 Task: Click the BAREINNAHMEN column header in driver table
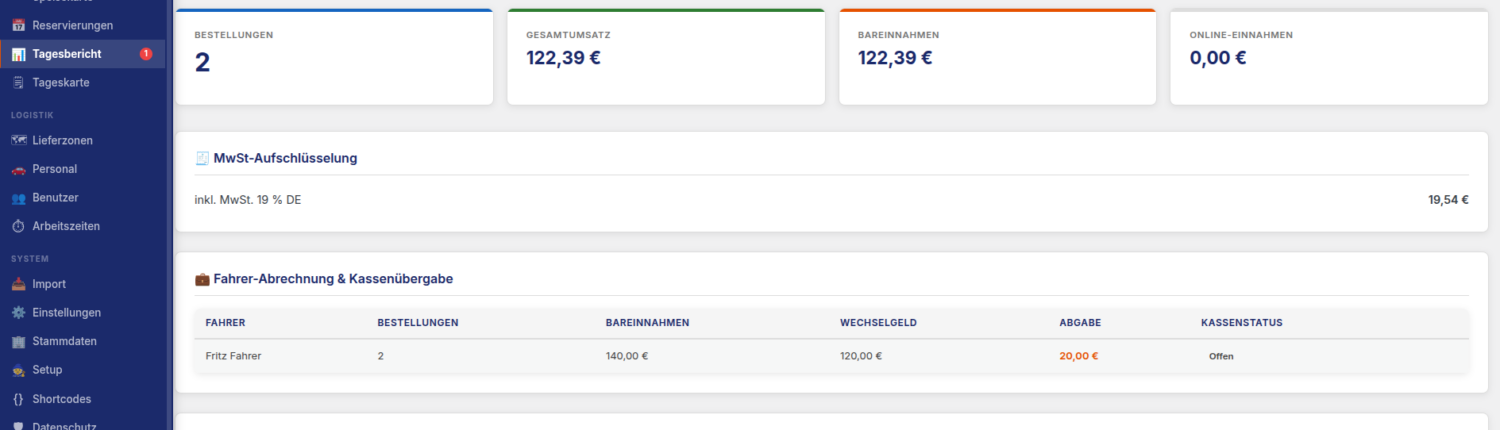(x=648, y=323)
